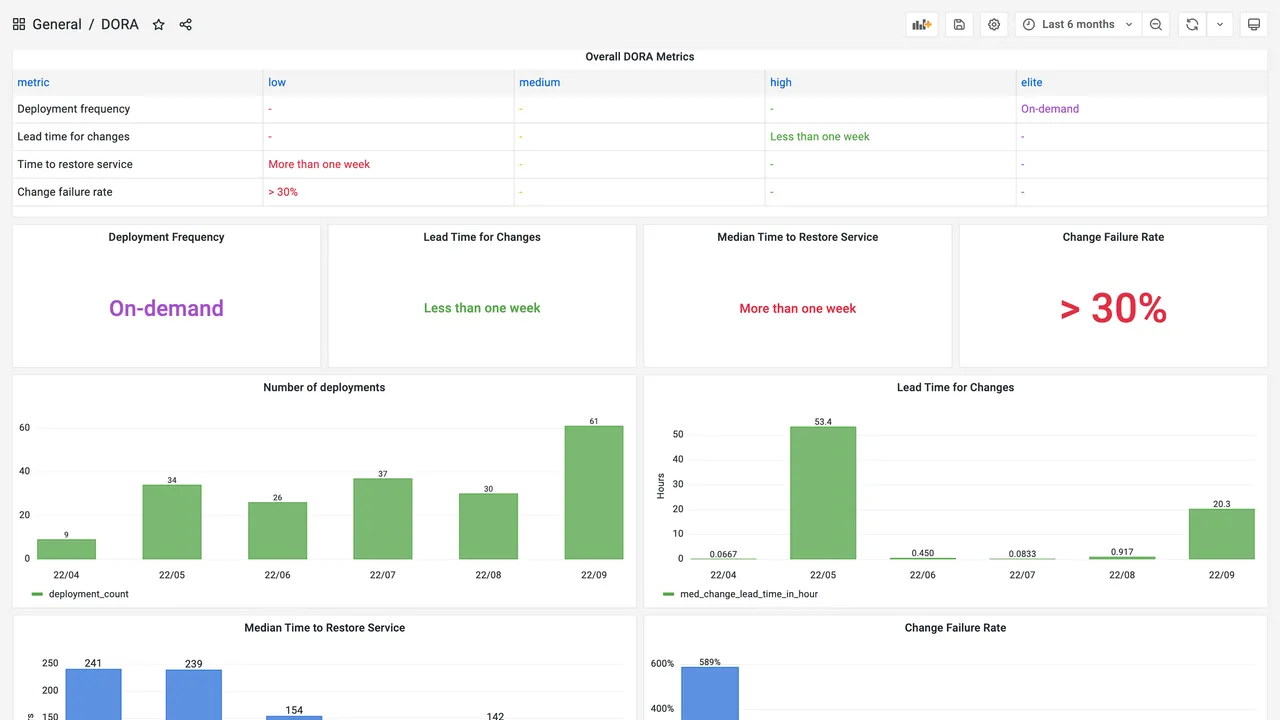Share the dashboard using the share icon
The width and height of the screenshot is (1280, 720).
(x=185, y=24)
